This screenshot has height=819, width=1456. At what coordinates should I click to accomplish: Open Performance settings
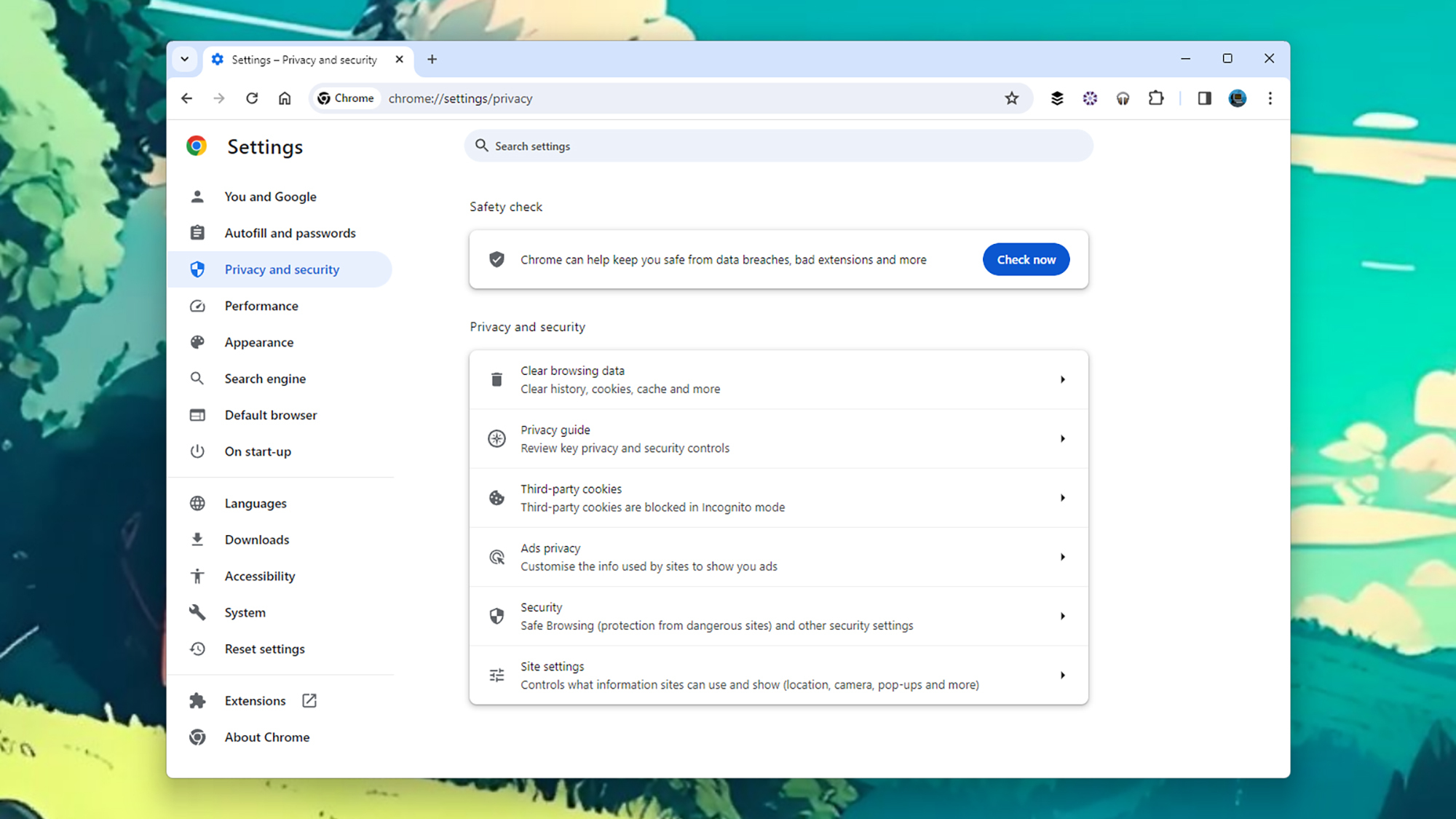coord(280,306)
